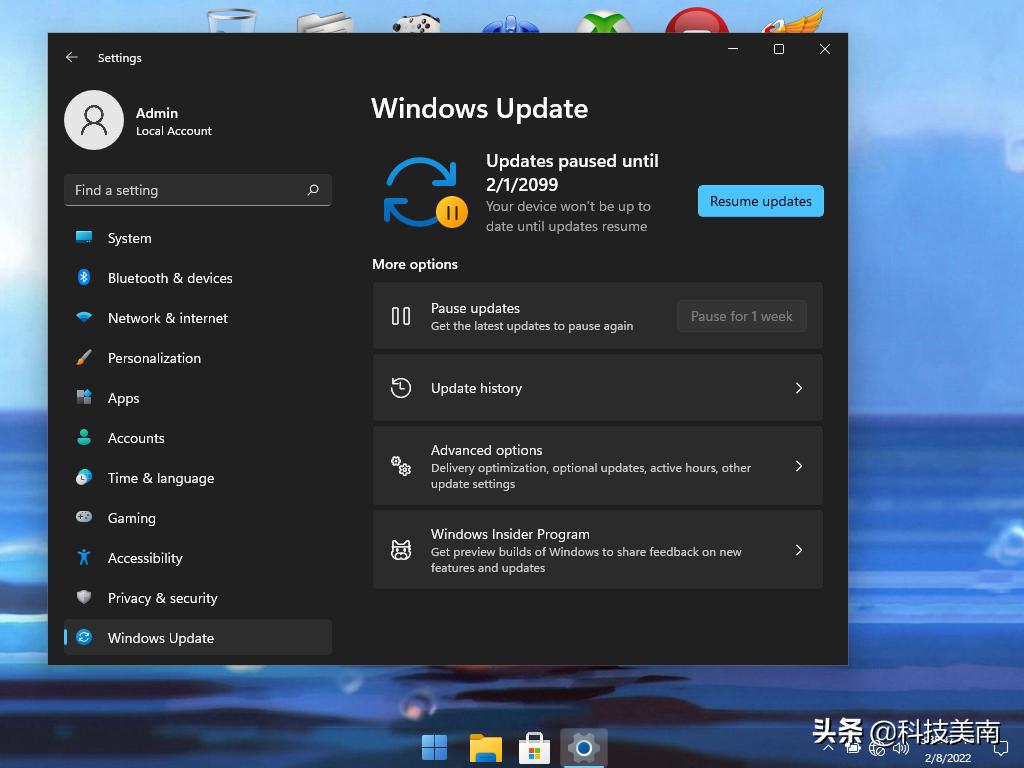Open File Explorer from the taskbar
Image resolution: width=1024 pixels, height=768 pixels.
(x=485, y=746)
